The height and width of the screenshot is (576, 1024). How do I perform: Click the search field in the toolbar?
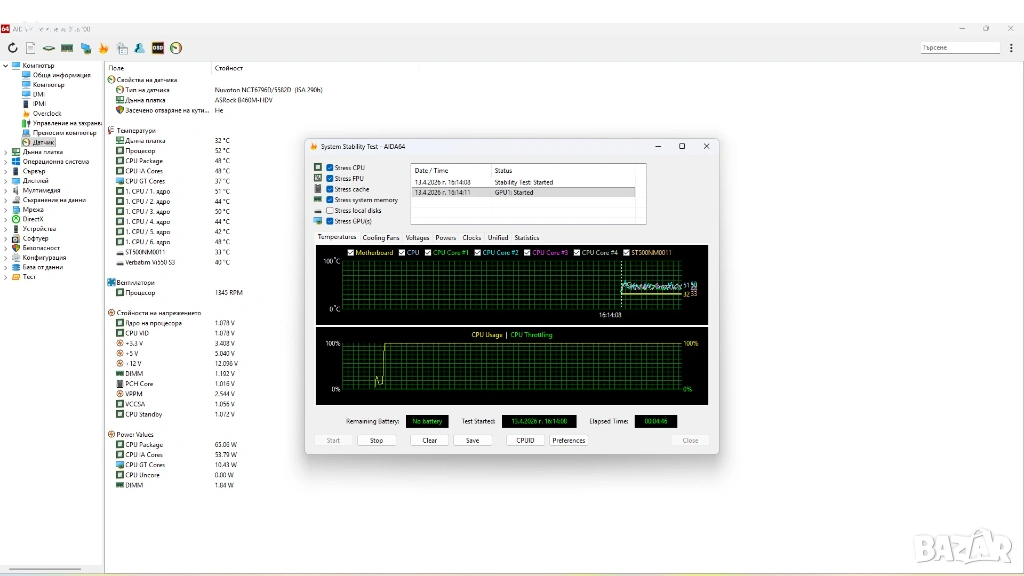pos(959,48)
